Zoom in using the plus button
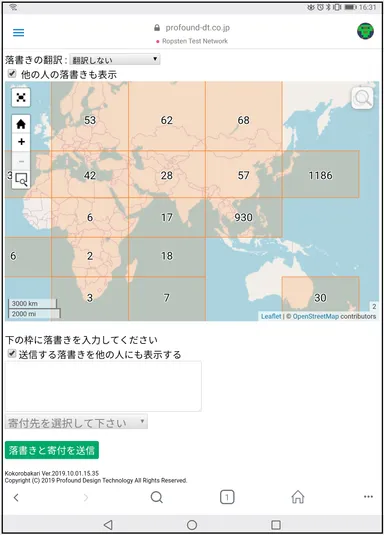This screenshot has width=384, height=535. coord(21,142)
